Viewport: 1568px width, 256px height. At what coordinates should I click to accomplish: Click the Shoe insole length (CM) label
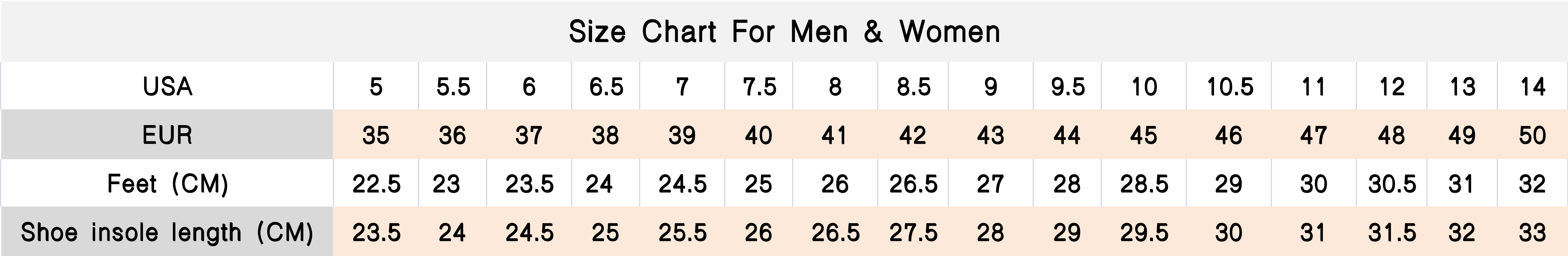(167, 232)
